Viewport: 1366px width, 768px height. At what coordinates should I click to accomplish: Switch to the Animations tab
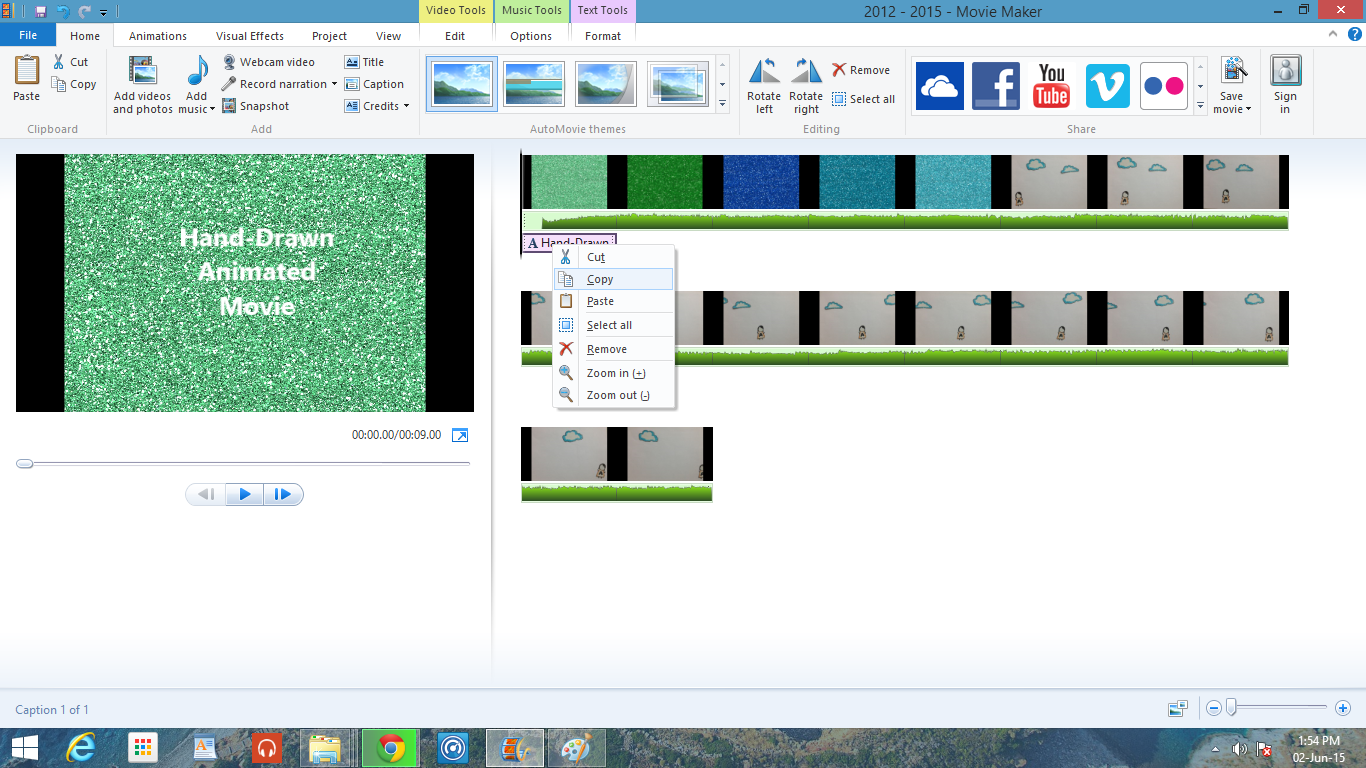[158, 36]
